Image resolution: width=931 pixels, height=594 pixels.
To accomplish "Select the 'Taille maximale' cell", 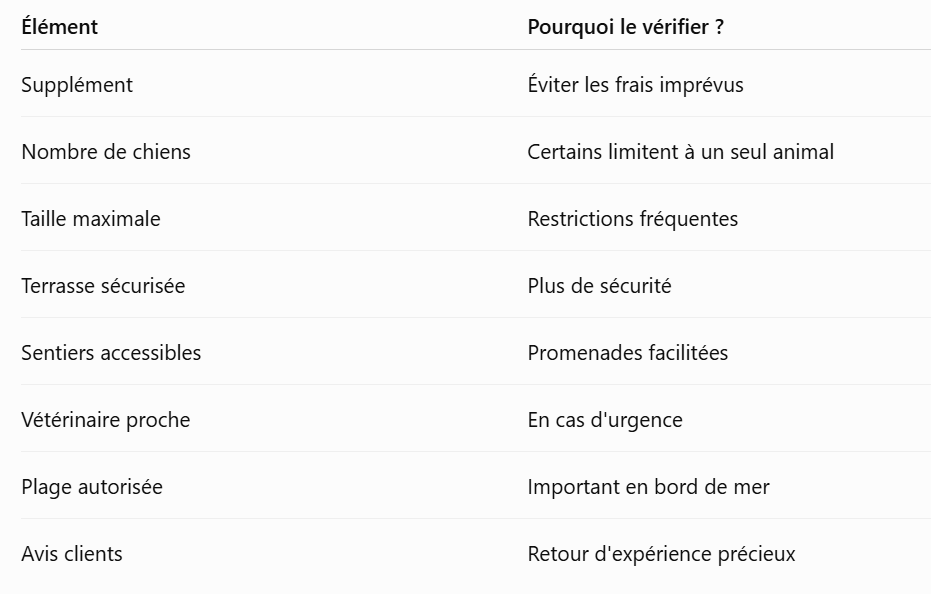I will click(91, 219).
